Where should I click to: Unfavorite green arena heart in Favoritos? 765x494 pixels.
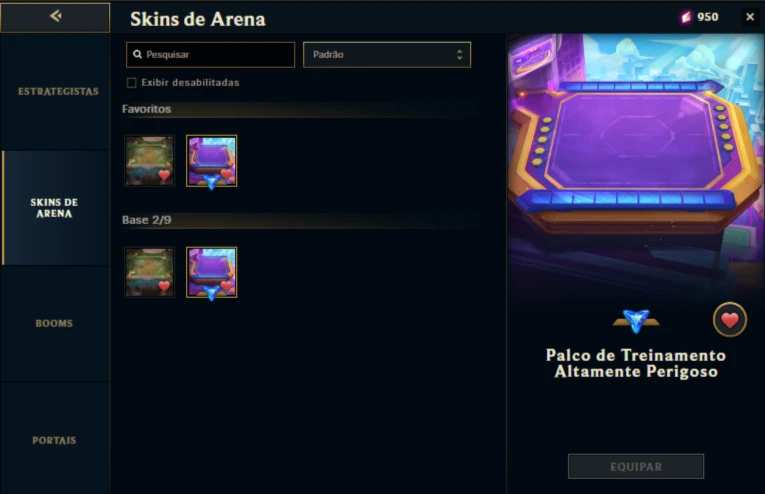point(164,175)
